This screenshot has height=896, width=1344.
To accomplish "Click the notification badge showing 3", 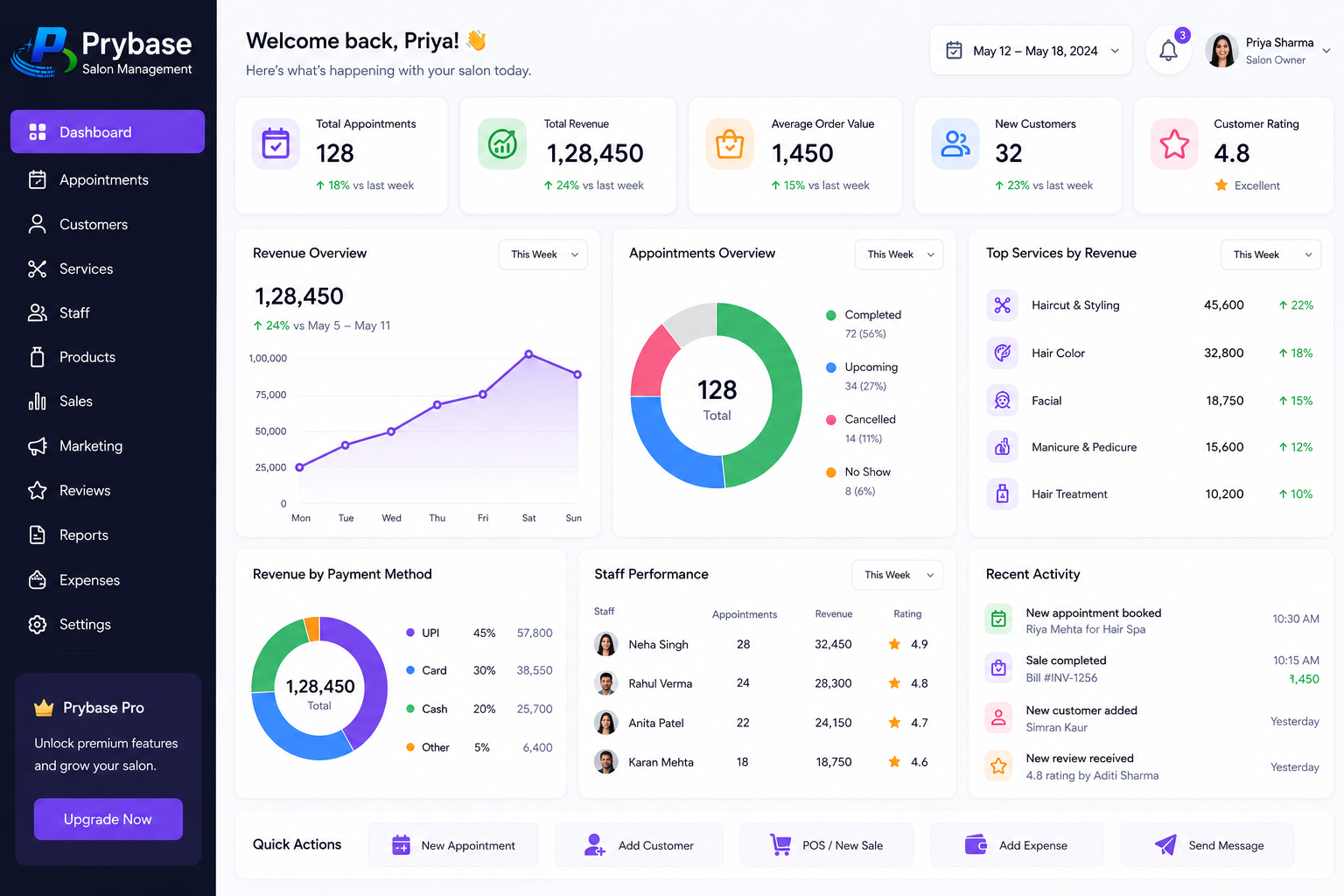I will point(1182,35).
